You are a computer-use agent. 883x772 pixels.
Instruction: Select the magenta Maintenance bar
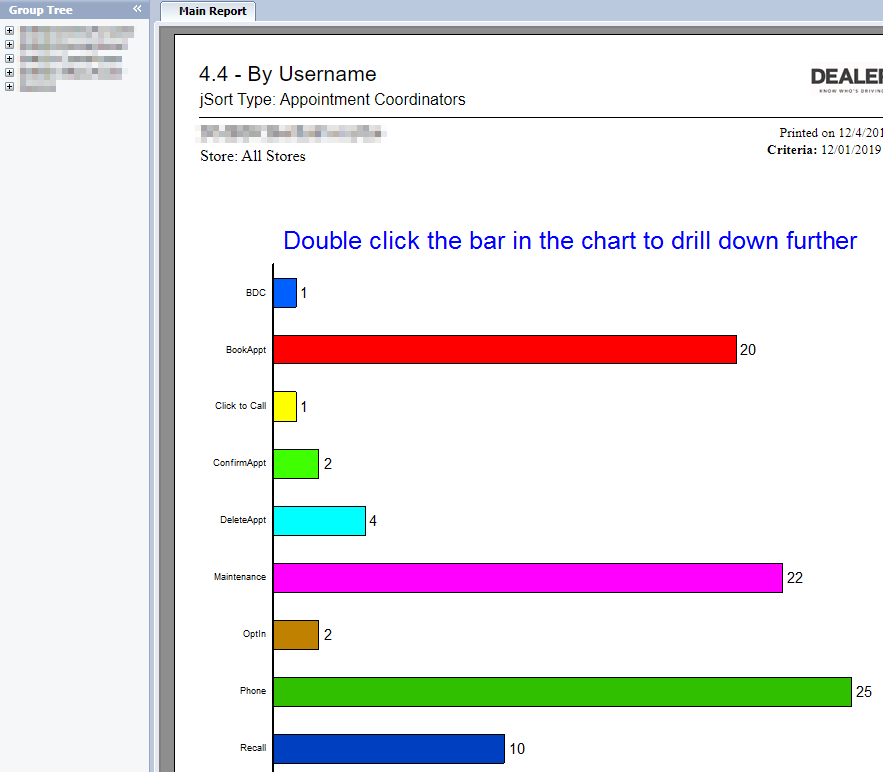coord(527,578)
